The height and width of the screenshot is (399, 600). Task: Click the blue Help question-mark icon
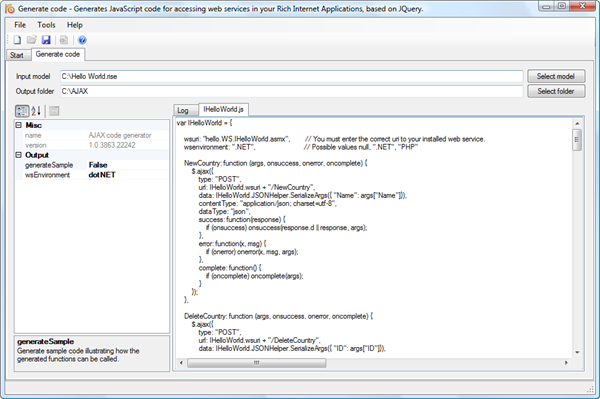point(82,40)
